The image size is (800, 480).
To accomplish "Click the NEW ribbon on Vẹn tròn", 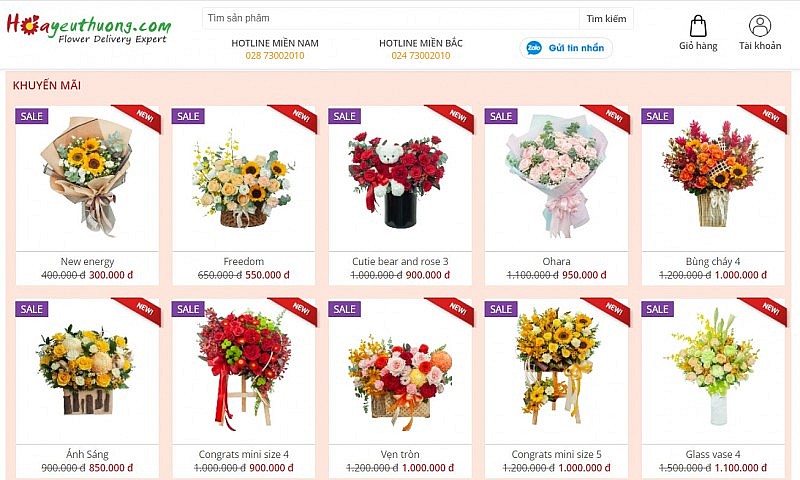I will pyautogui.click(x=453, y=311).
